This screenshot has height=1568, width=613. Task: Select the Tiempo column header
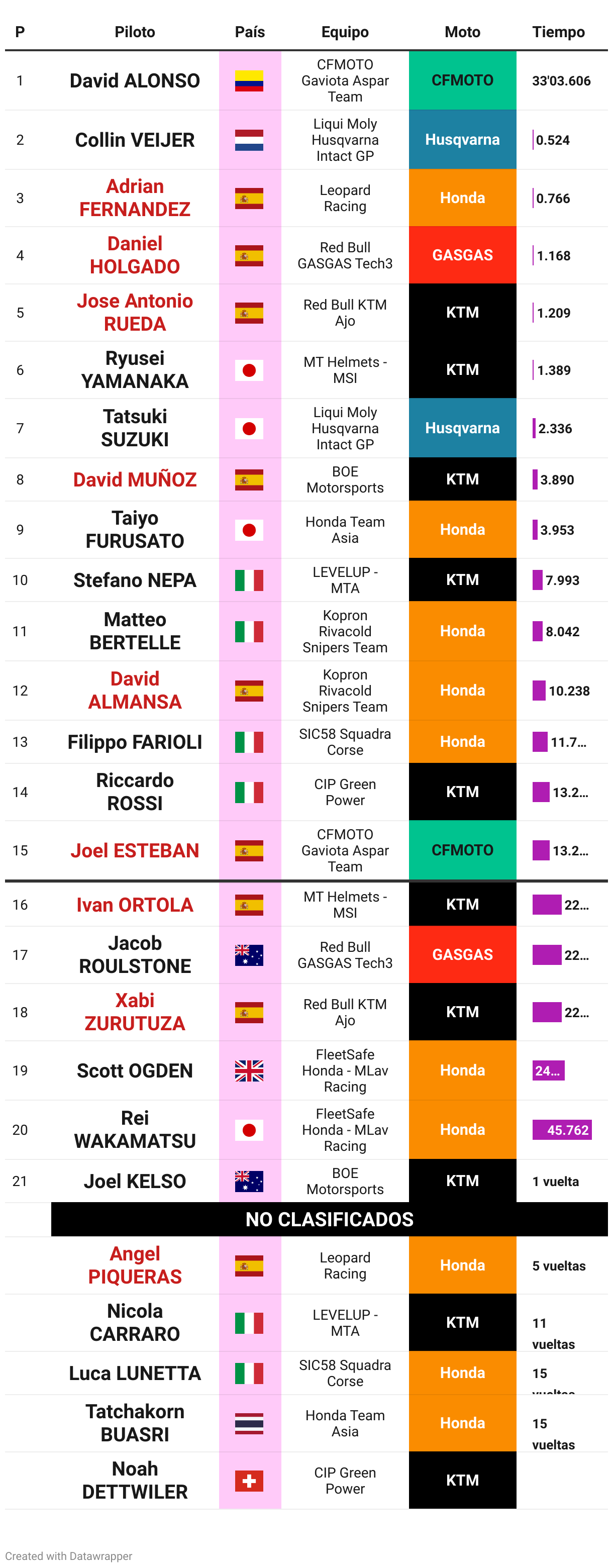coord(558,32)
